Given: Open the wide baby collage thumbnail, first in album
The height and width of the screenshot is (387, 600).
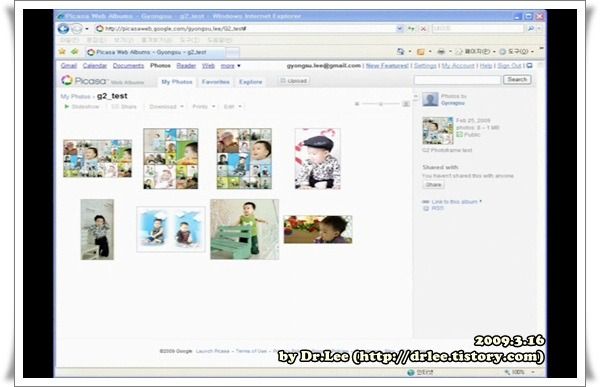Looking at the screenshot, I should 98,158.
